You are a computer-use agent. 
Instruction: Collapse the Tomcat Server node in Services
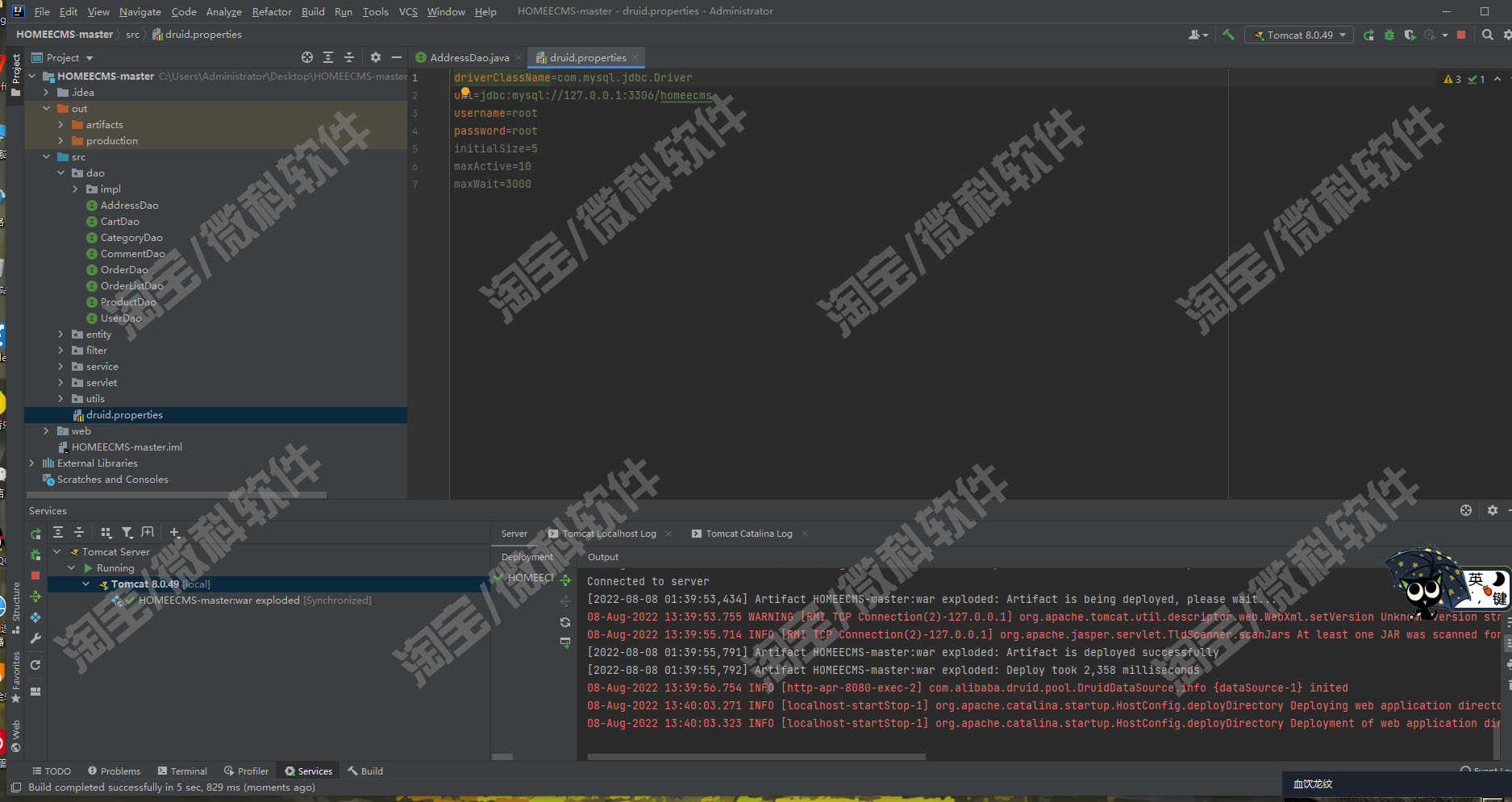tap(57, 551)
